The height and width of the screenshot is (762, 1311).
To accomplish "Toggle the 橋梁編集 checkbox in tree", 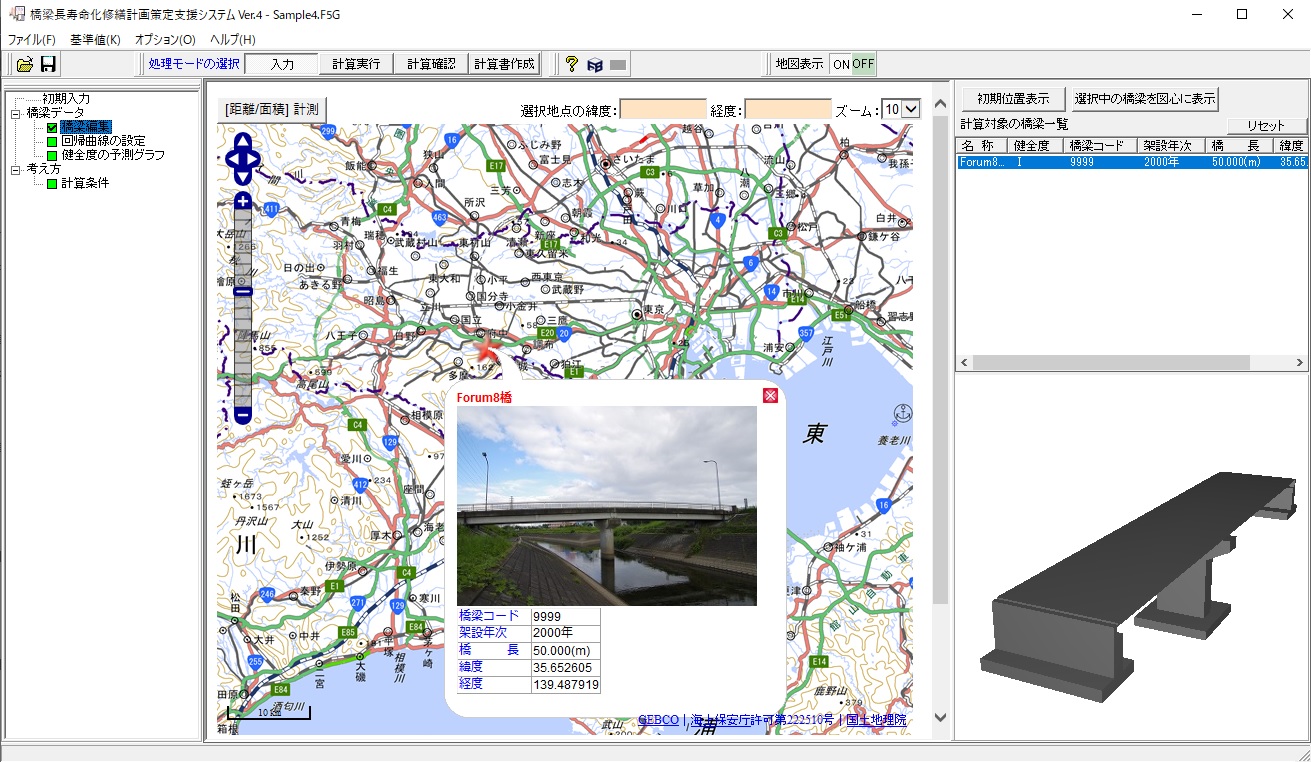I will pyautogui.click(x=53, y=127).
